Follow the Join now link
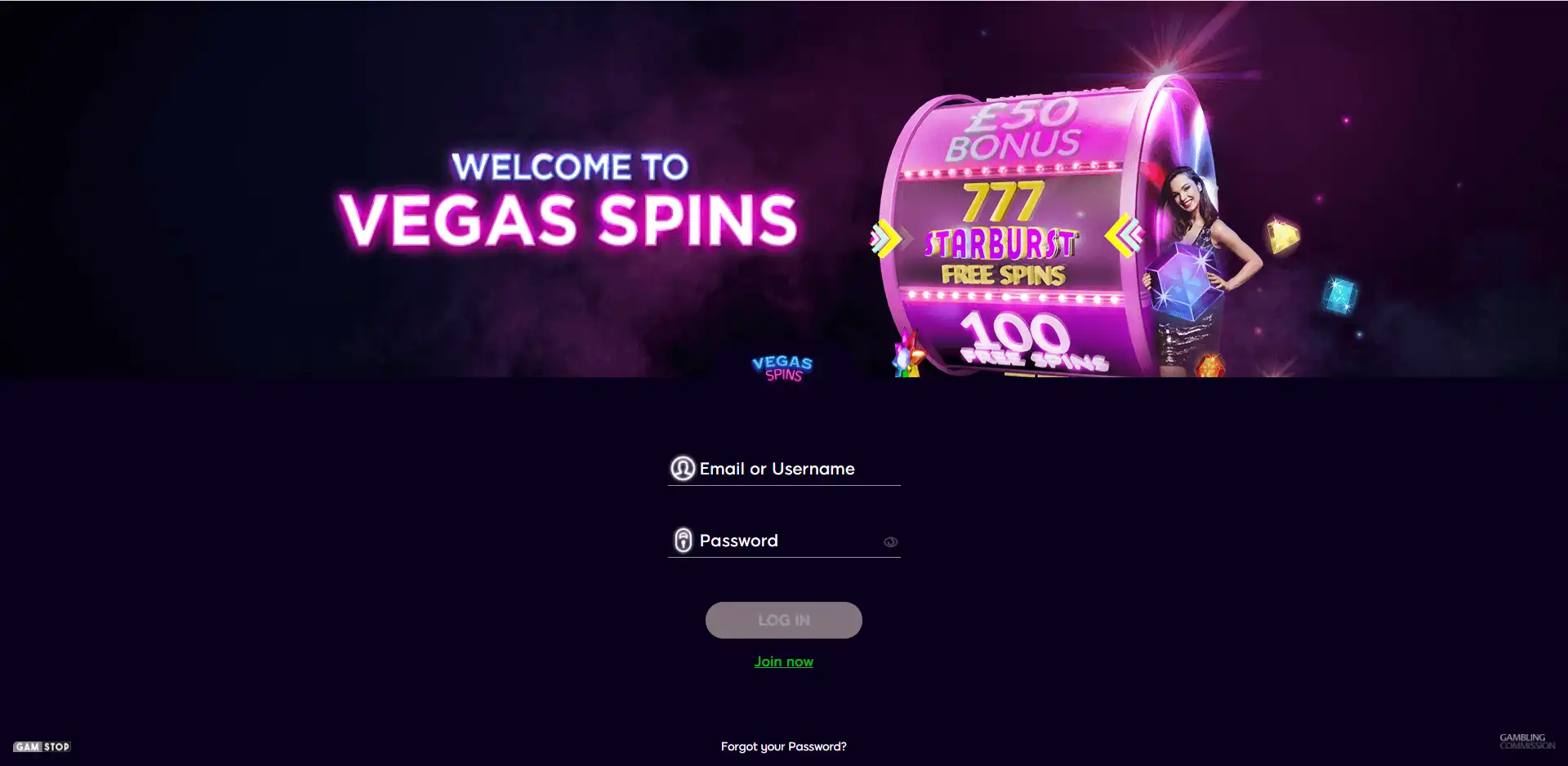 pyautogui.click(x=784, y=661)
